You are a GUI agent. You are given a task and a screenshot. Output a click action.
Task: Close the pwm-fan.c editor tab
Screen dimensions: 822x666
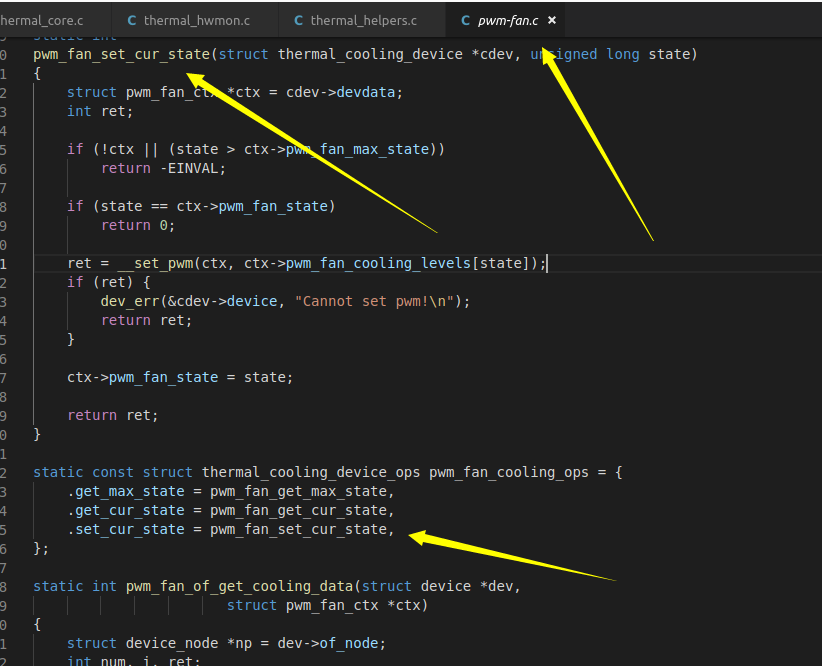(552, 20)
